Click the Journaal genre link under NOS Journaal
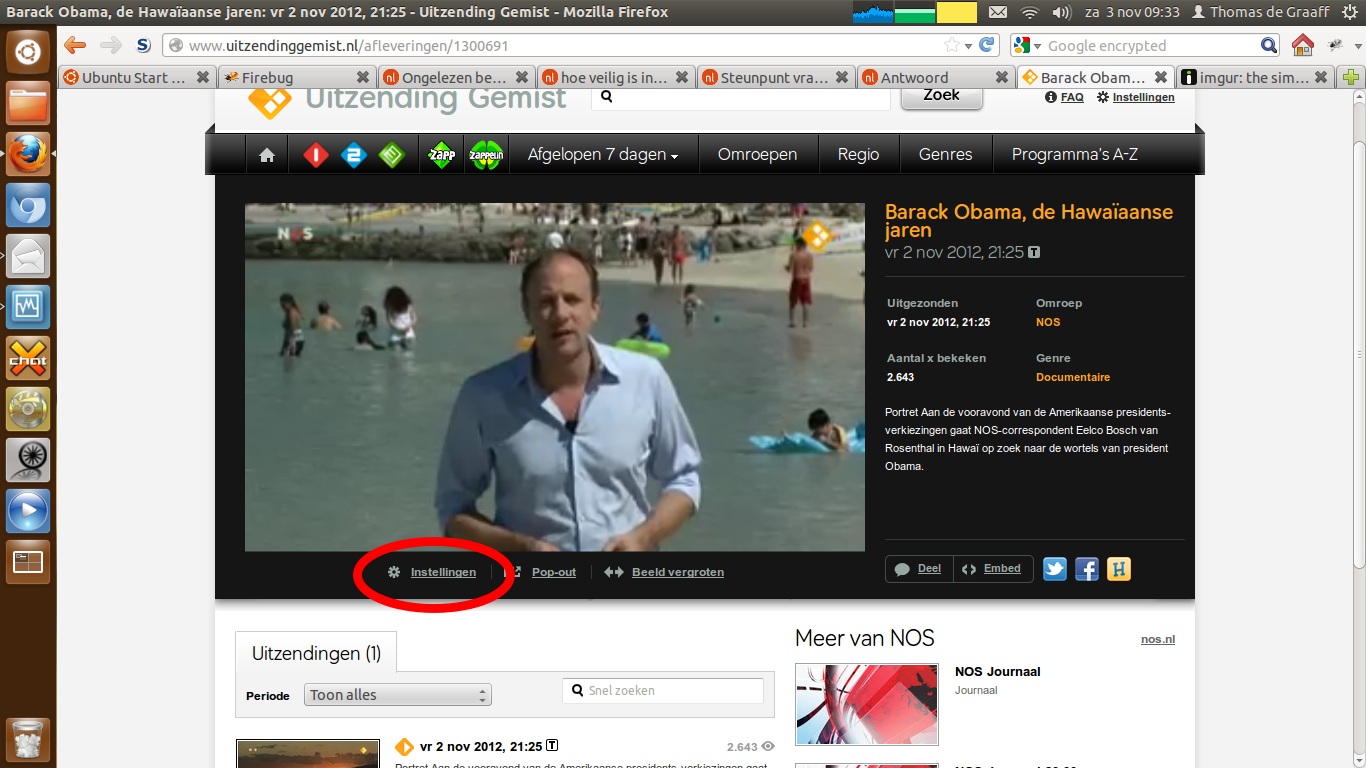1366x768 pixels. tap(976, 690)
